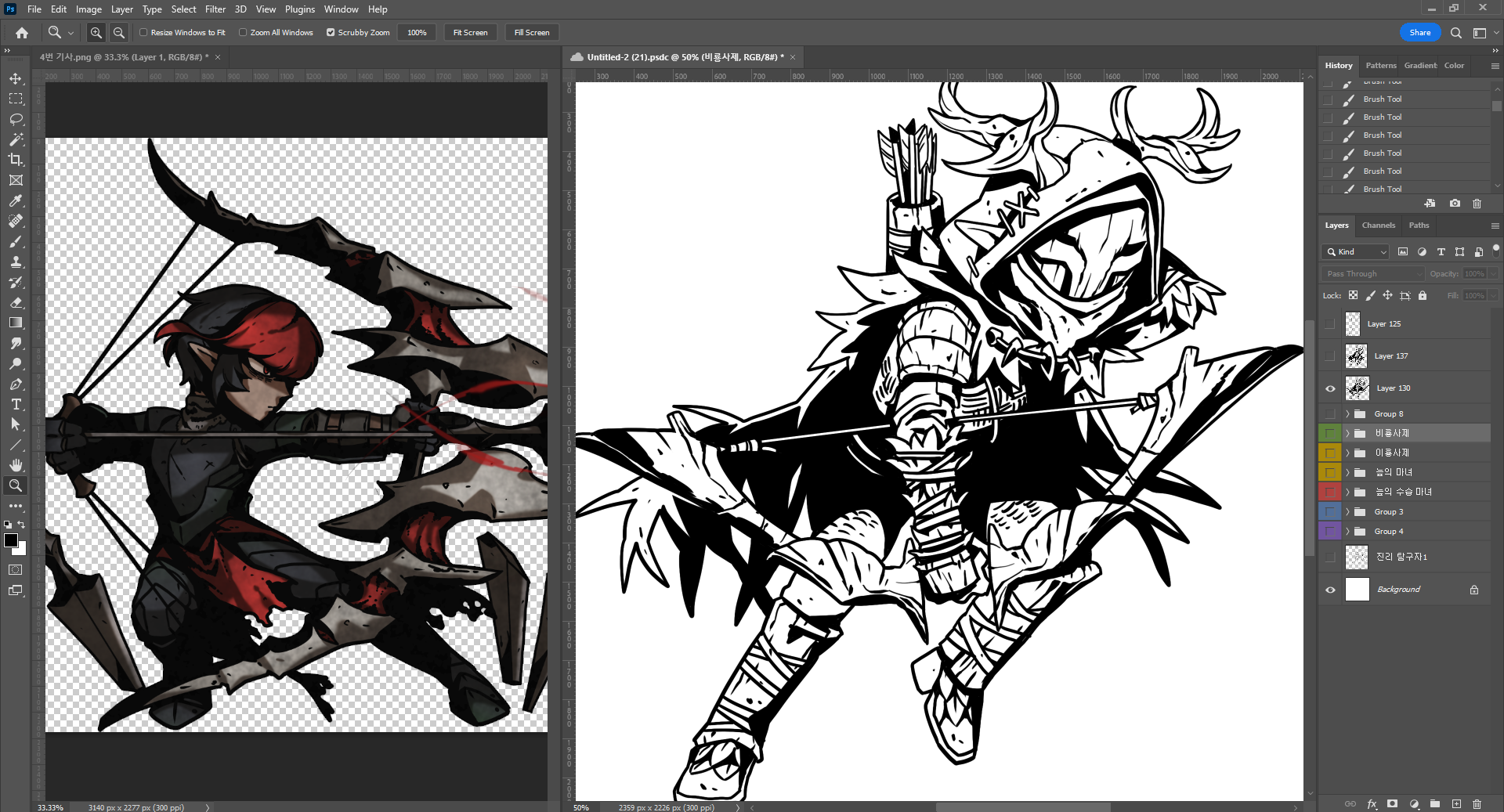Screen dimensions: 1504x812
Task: Open the Filter menu
Action: point(215,9)
